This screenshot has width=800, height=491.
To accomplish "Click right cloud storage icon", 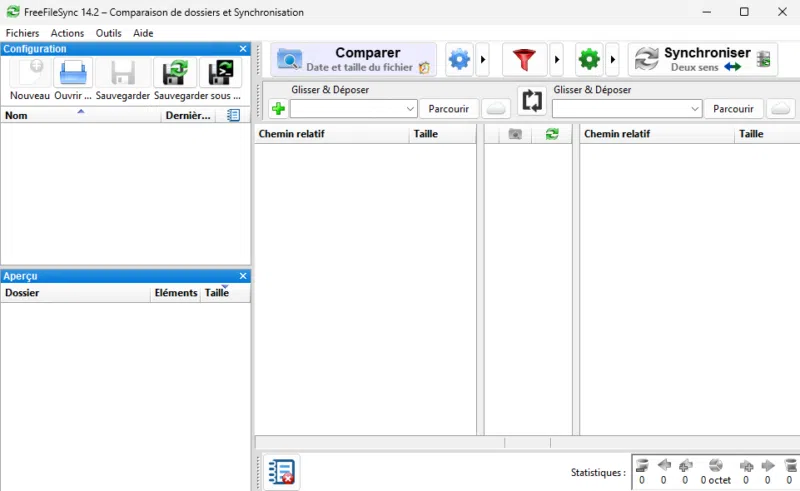I will [780, 109].
